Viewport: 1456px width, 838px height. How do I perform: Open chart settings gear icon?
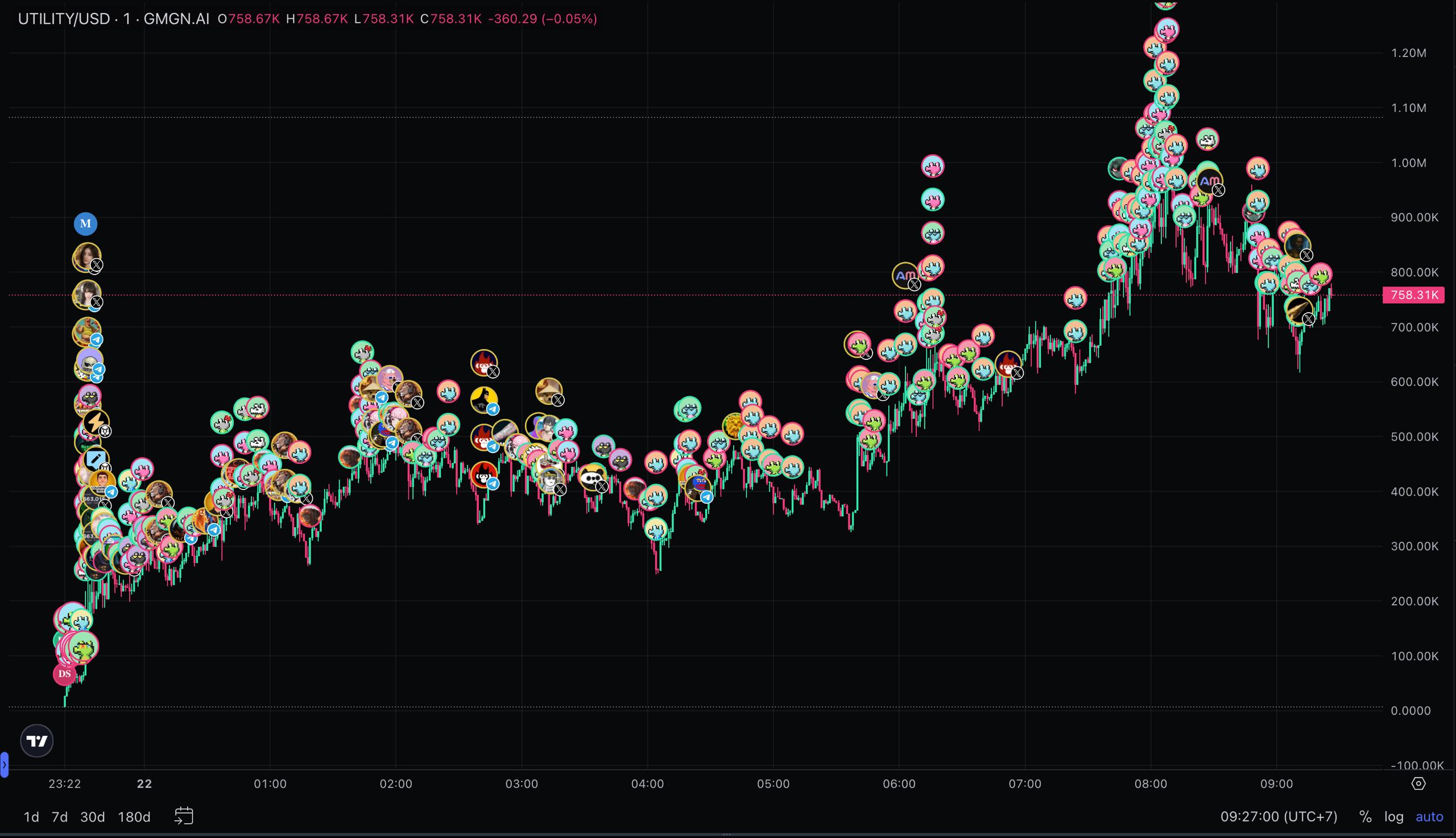tap(1418, 784)
